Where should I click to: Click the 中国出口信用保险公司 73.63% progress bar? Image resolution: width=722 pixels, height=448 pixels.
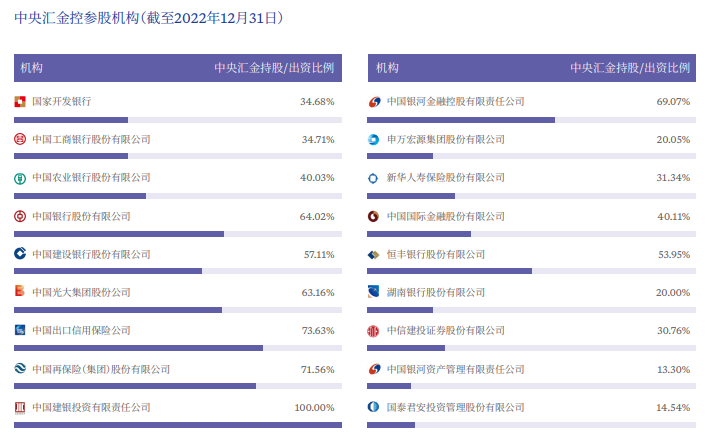178,348
